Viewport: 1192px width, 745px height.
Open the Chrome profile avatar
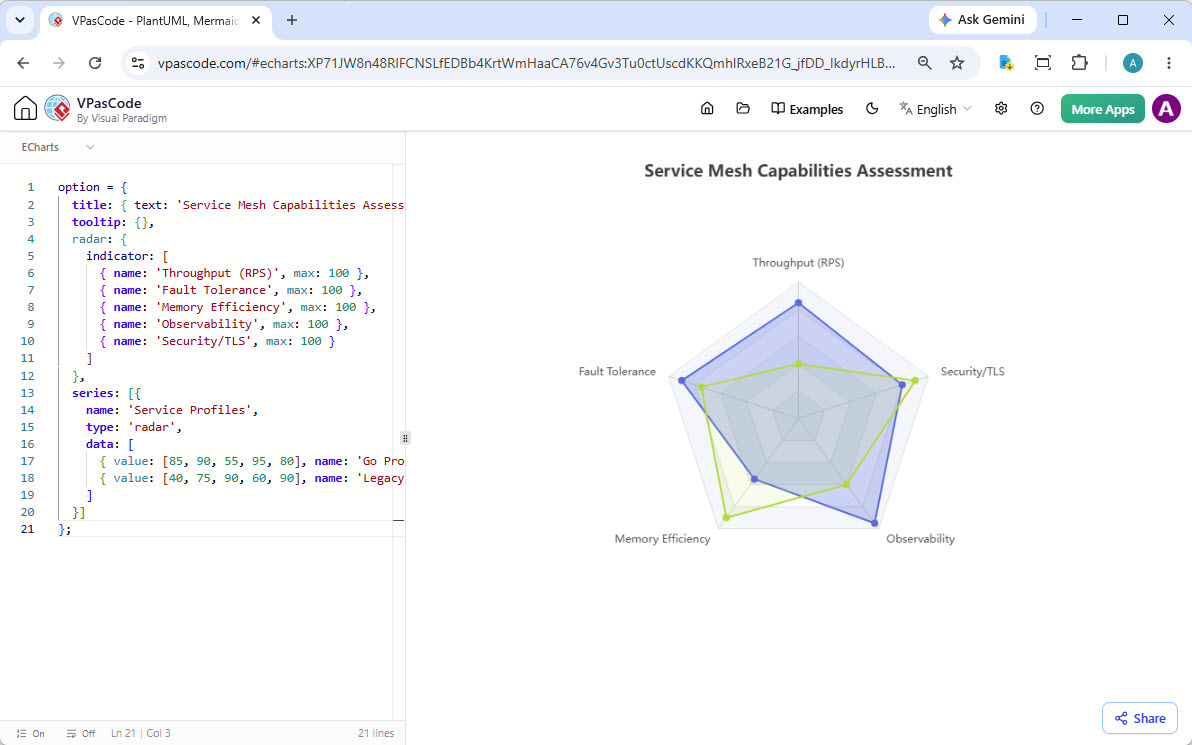coord(1133,63)
